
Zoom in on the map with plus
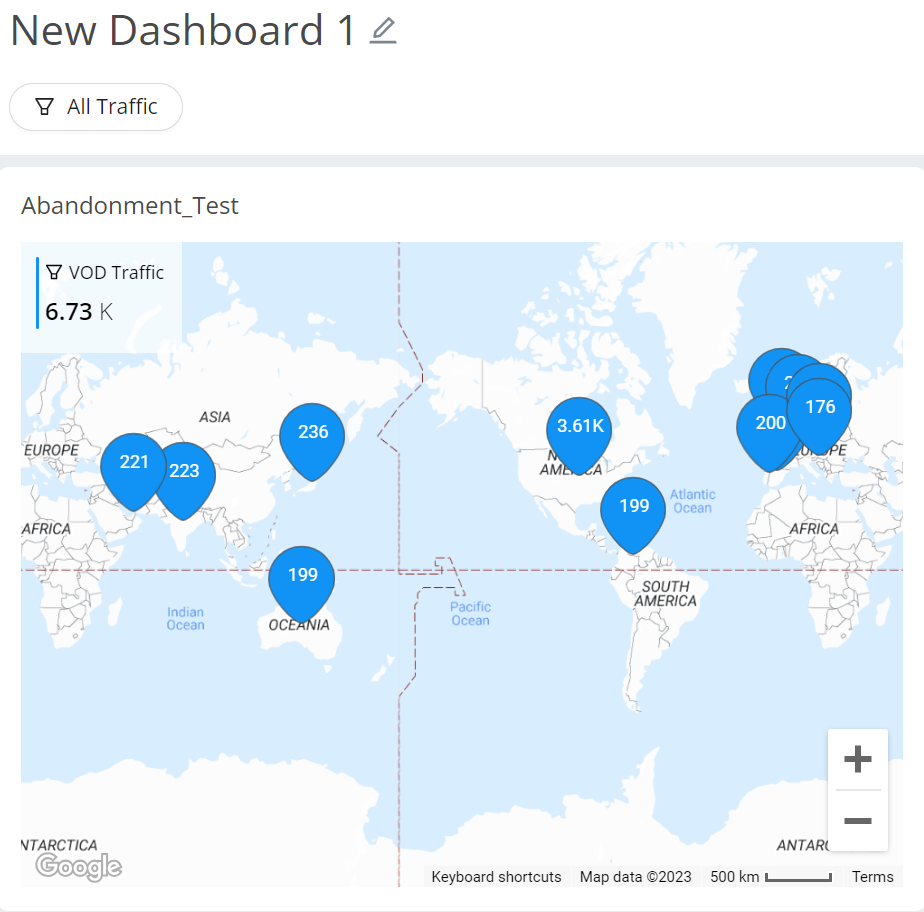(857, 760)
